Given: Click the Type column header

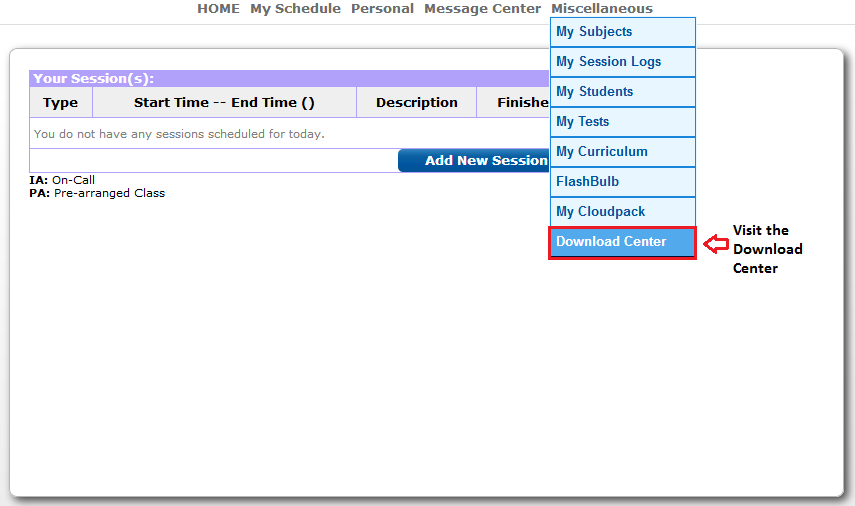Looking at the screenshot, I should (61, 103).
